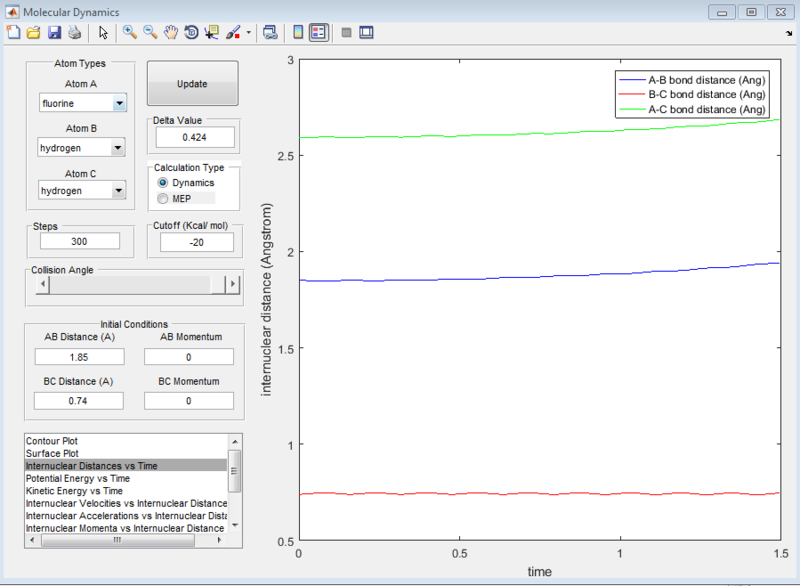Save the figure with the floppy disk icon
The height and width of the screenshot is (586, 800).
(x=54, y=32)
